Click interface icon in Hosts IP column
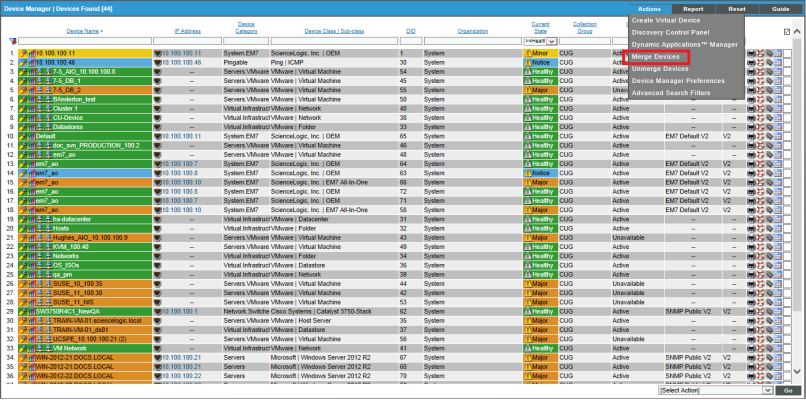 pos(158,229)
